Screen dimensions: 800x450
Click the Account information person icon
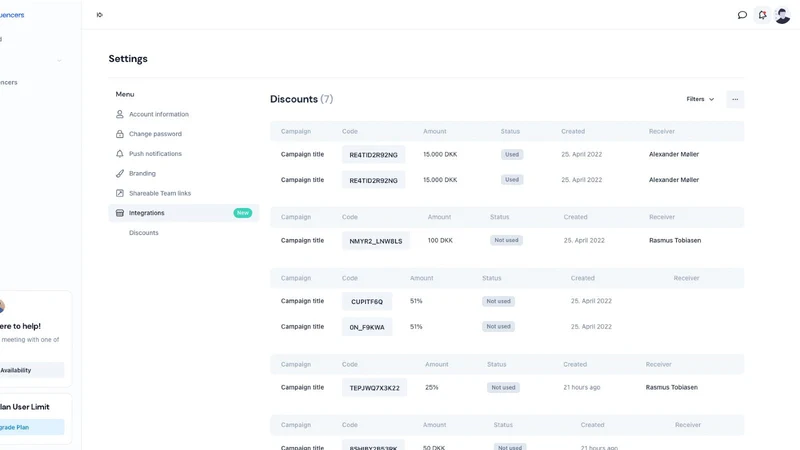point(119,114)
